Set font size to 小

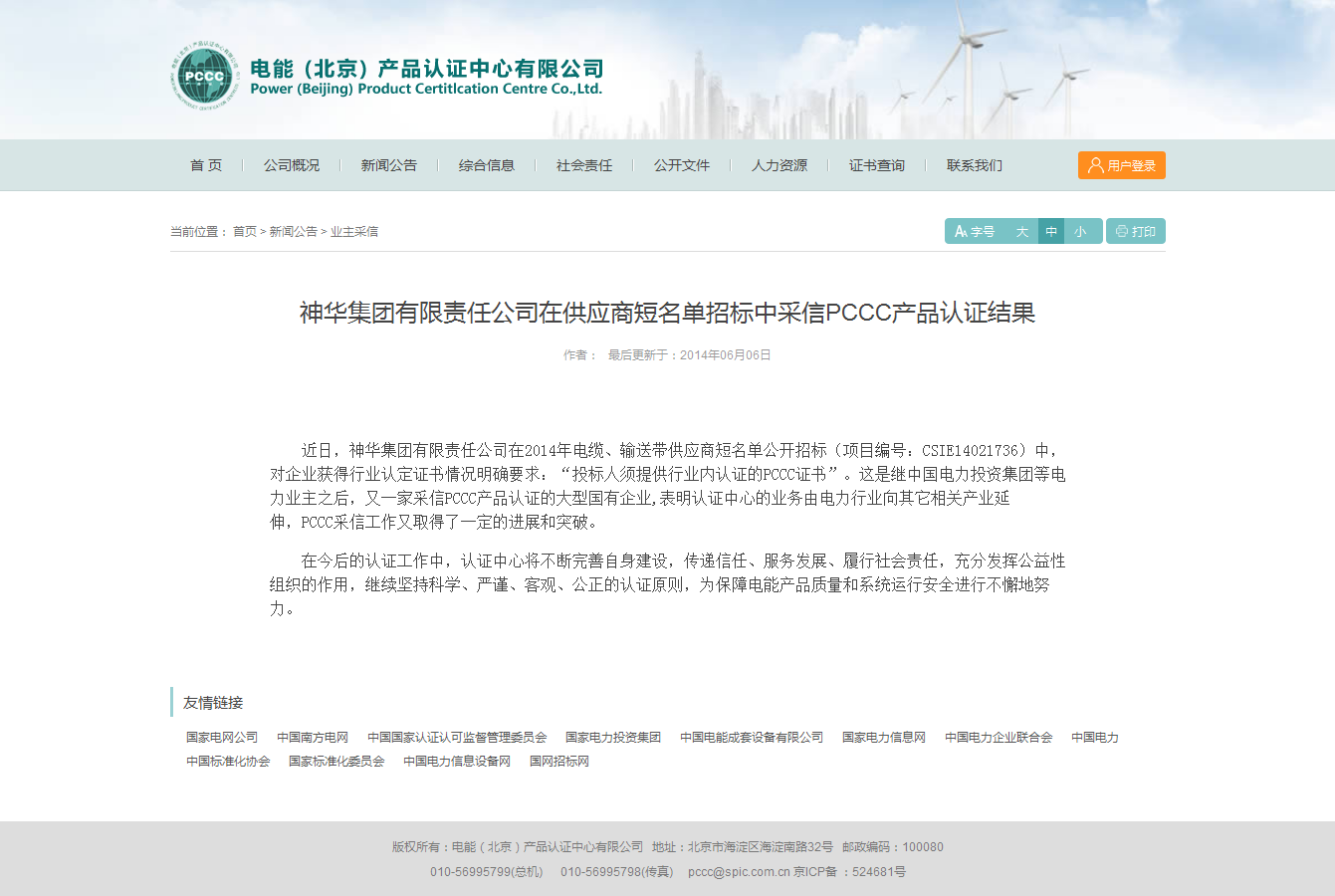pos(1080,231)
